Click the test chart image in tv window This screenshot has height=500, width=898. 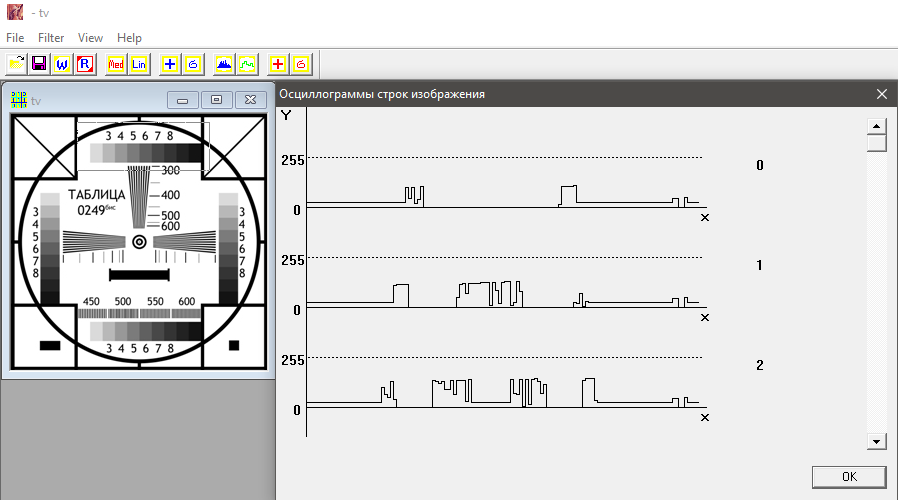(x=139, y=242)
